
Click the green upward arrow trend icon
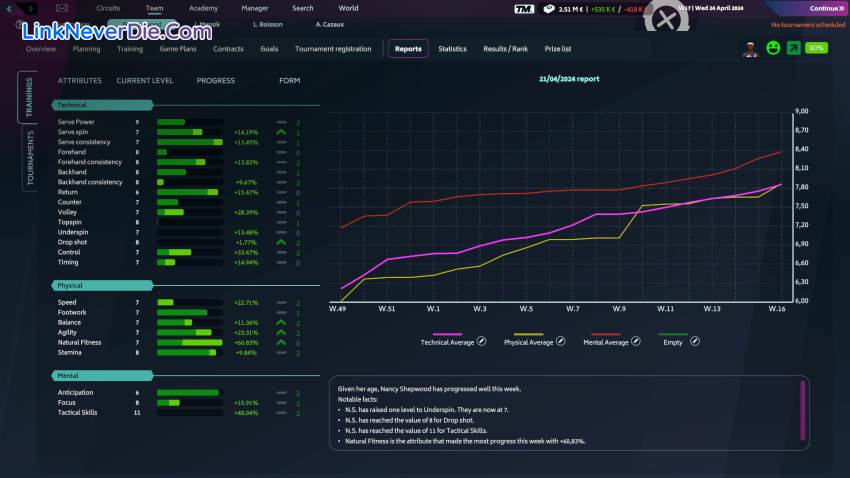pos(793,48)
